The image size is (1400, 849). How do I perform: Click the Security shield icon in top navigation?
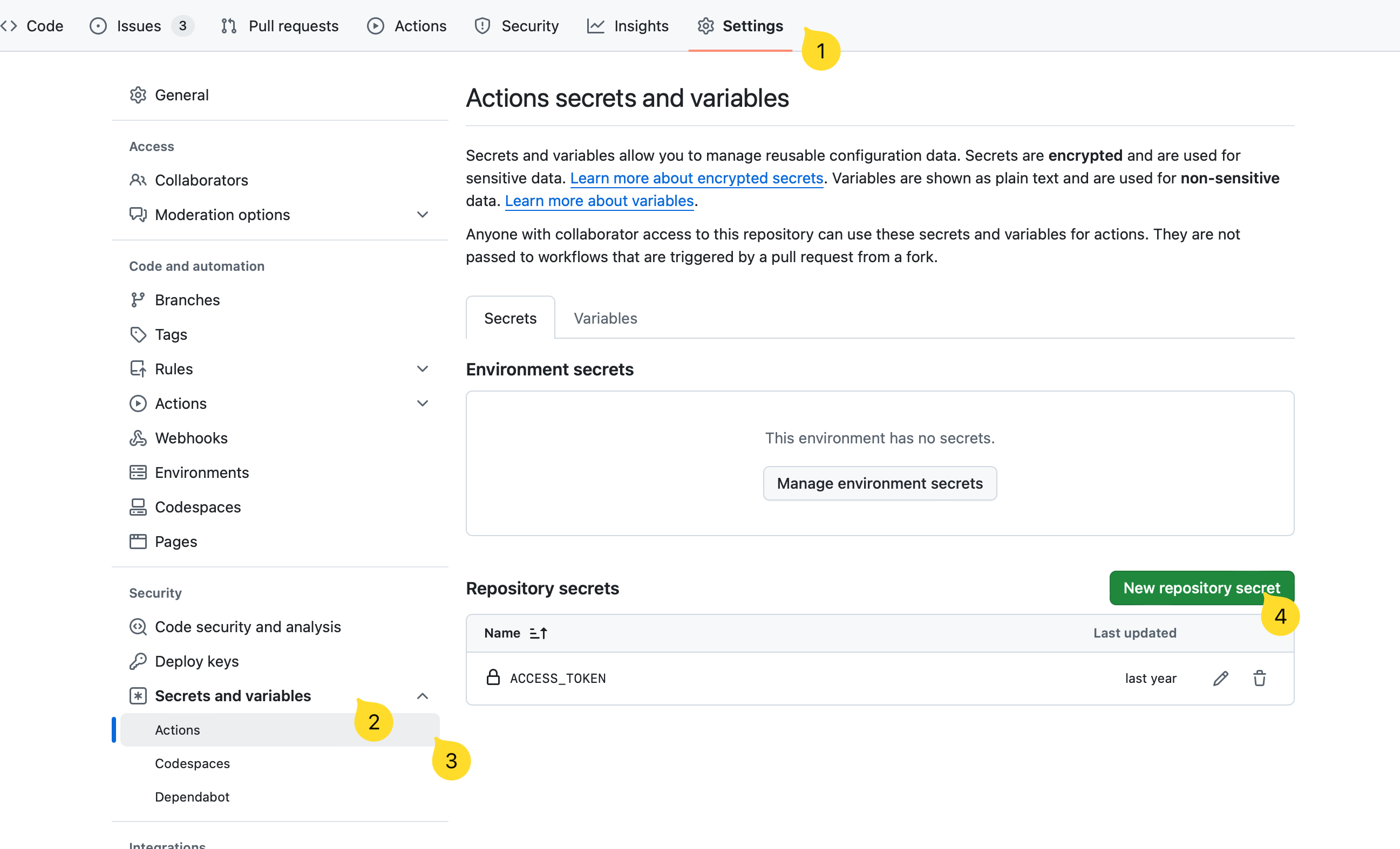482,25
